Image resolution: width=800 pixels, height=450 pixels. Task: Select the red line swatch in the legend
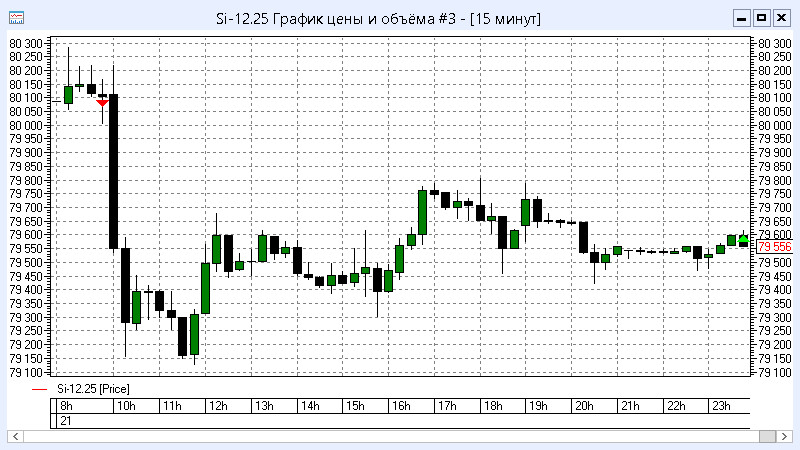pos(39,388)
